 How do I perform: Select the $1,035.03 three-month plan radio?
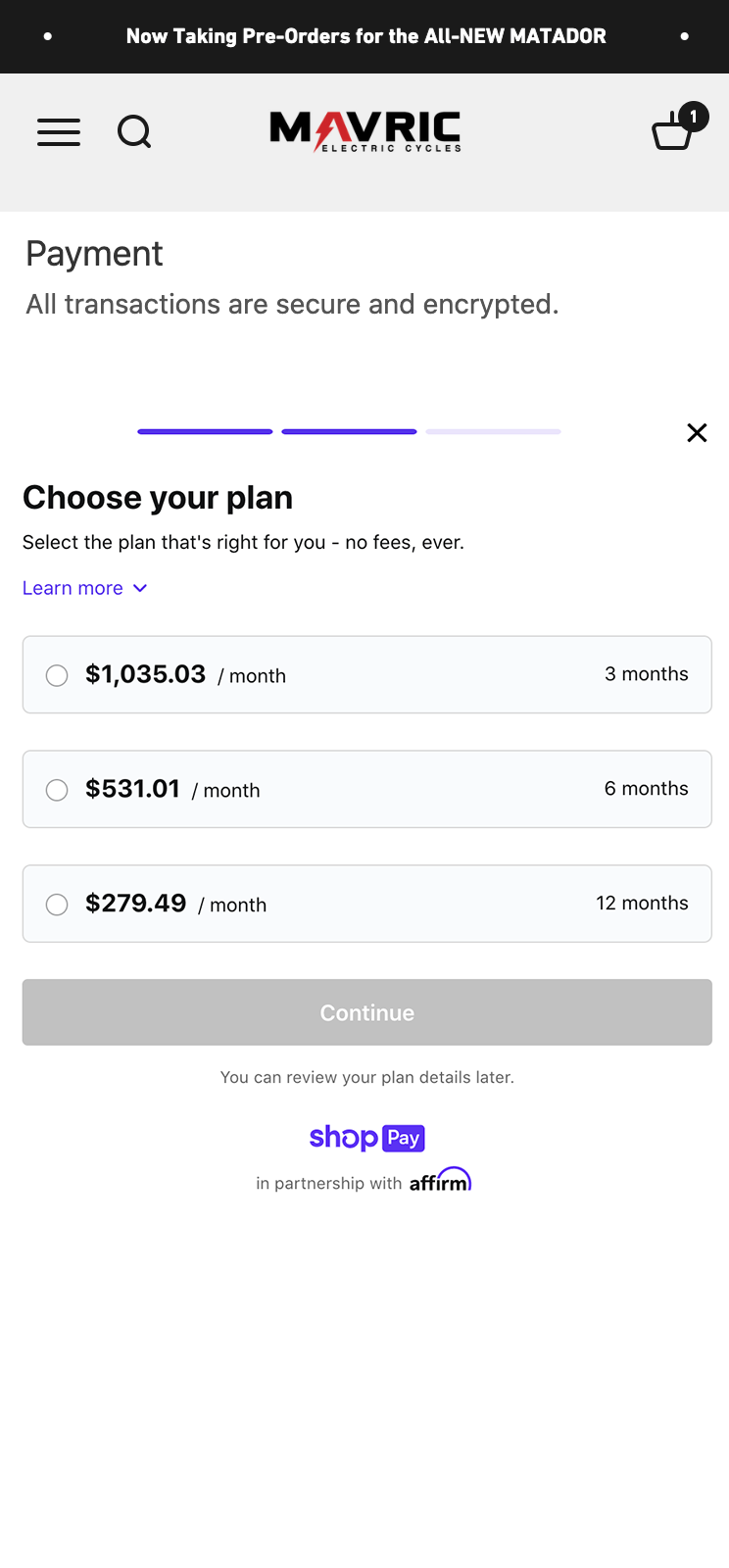(x=57, y=675)
